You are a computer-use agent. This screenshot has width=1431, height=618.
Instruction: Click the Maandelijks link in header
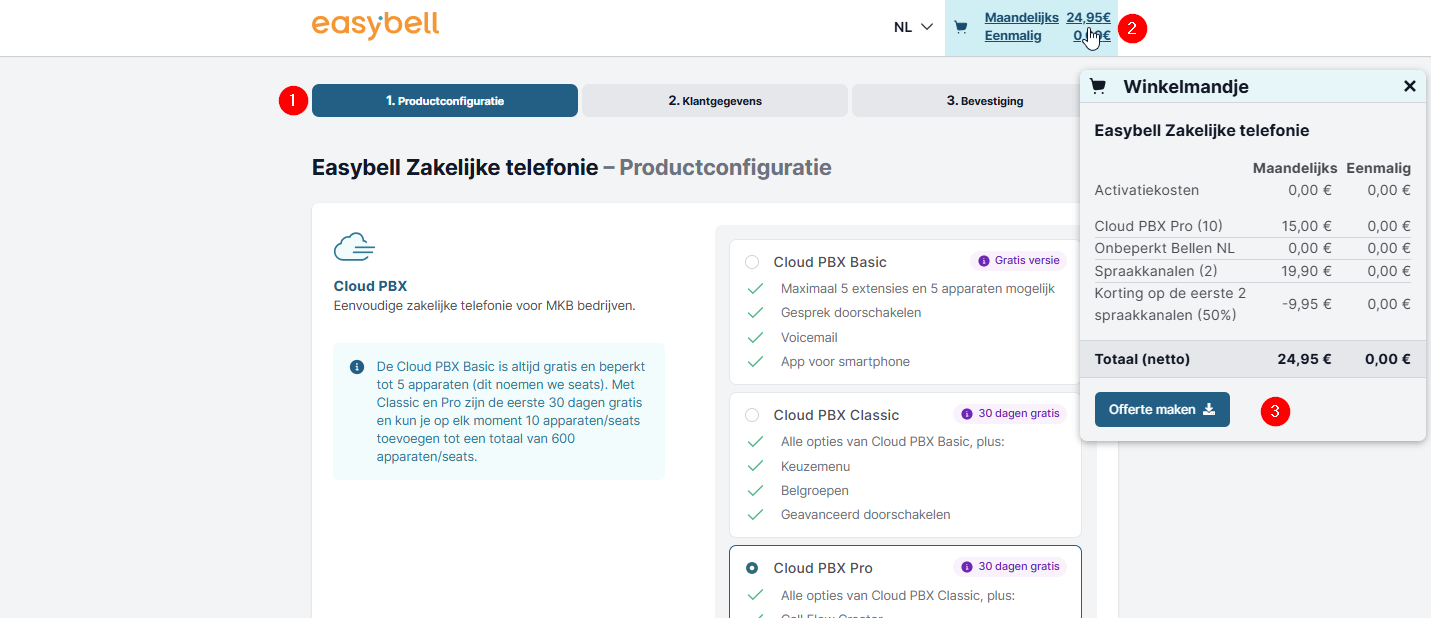1021,17
